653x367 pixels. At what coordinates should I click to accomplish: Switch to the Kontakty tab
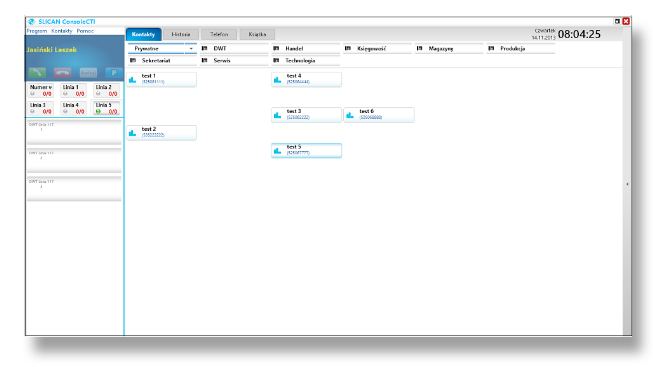143,34
